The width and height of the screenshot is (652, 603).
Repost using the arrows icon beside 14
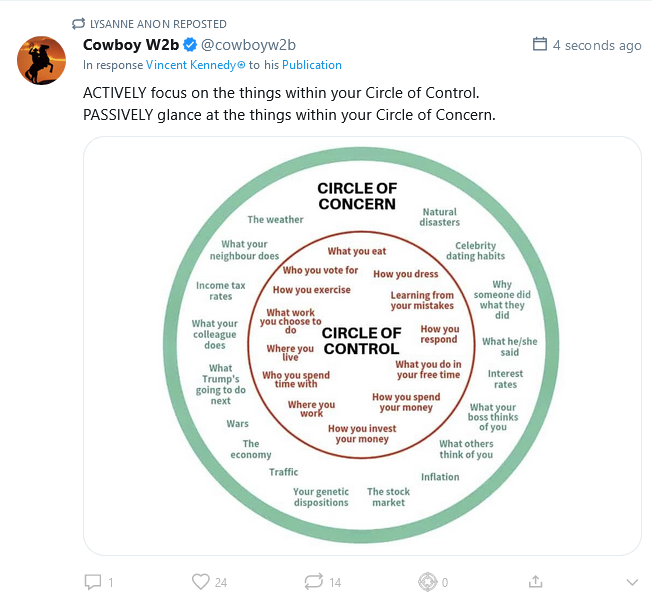click(313, 581)
